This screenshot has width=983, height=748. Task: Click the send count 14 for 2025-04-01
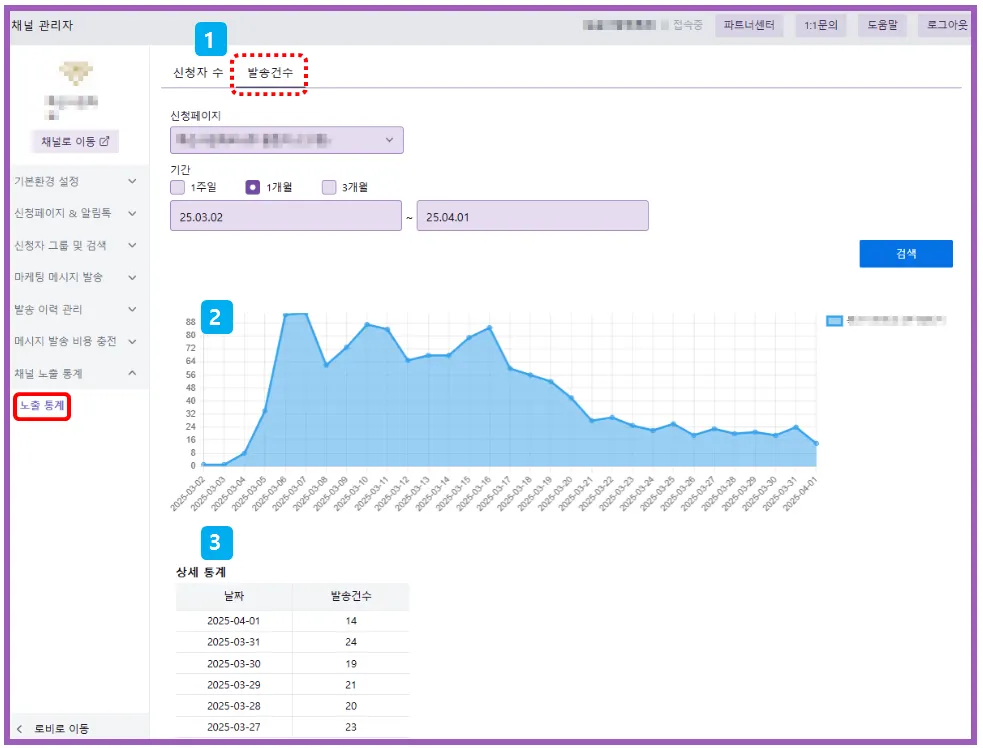click(351, 621)
